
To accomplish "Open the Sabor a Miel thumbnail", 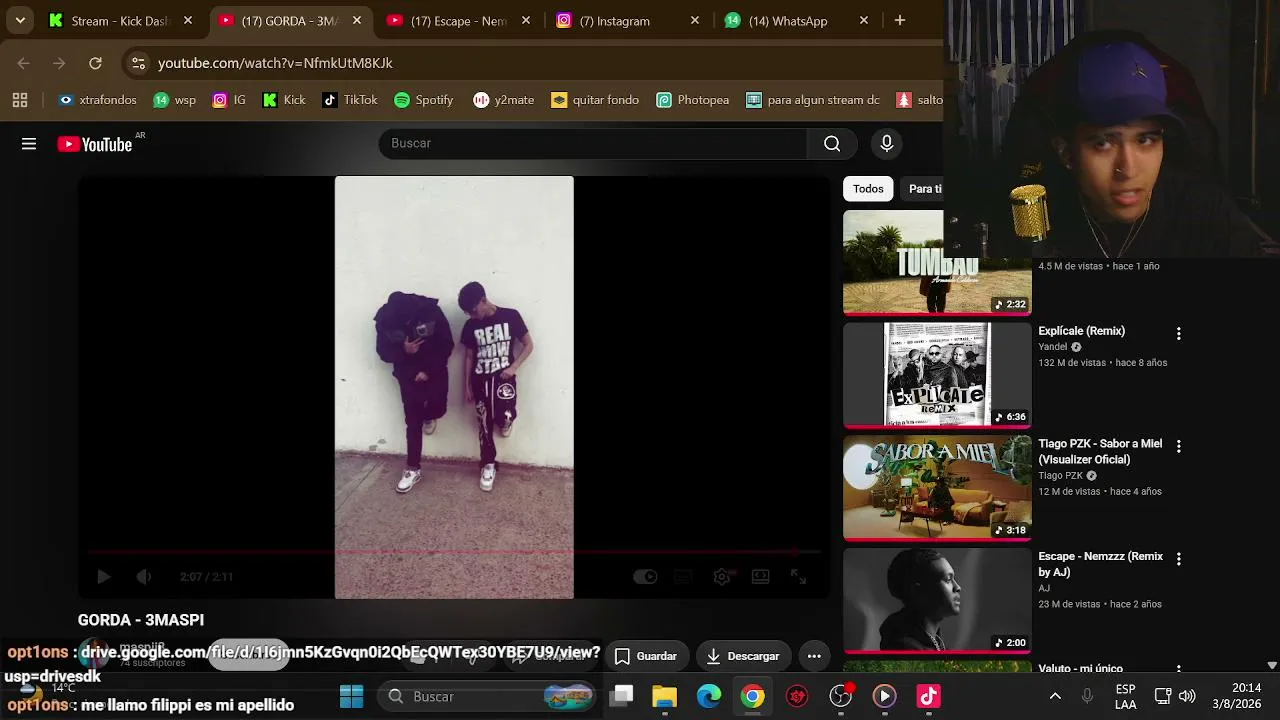I will 937,487.
